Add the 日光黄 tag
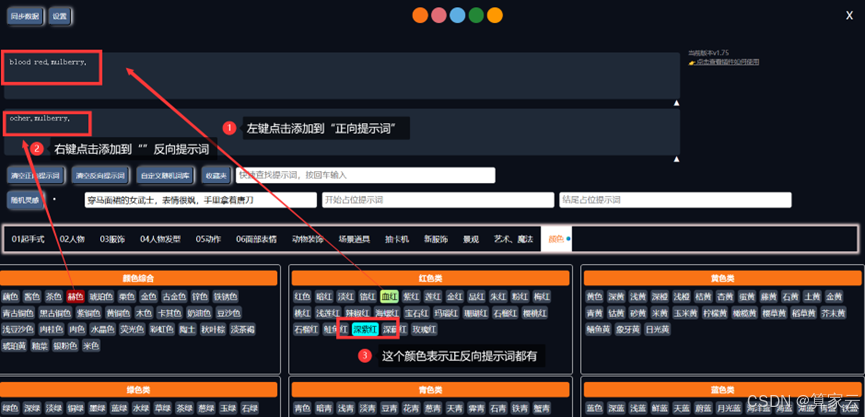This screenshot has width=865, height=417. (658, 329)
